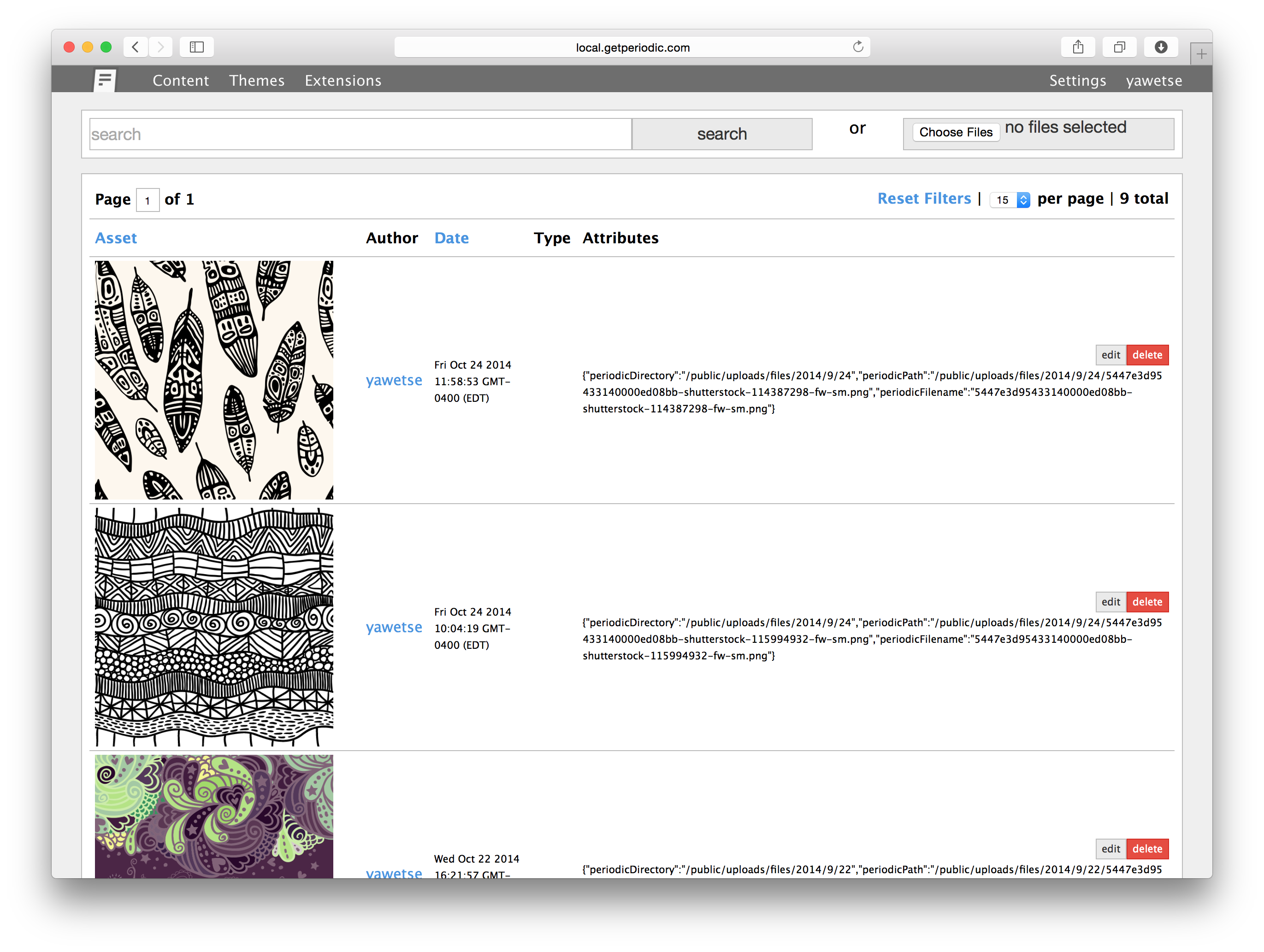Screen dimensions: 1264x952
Task: Open the Extensions menu
Action: coord(343,81)
